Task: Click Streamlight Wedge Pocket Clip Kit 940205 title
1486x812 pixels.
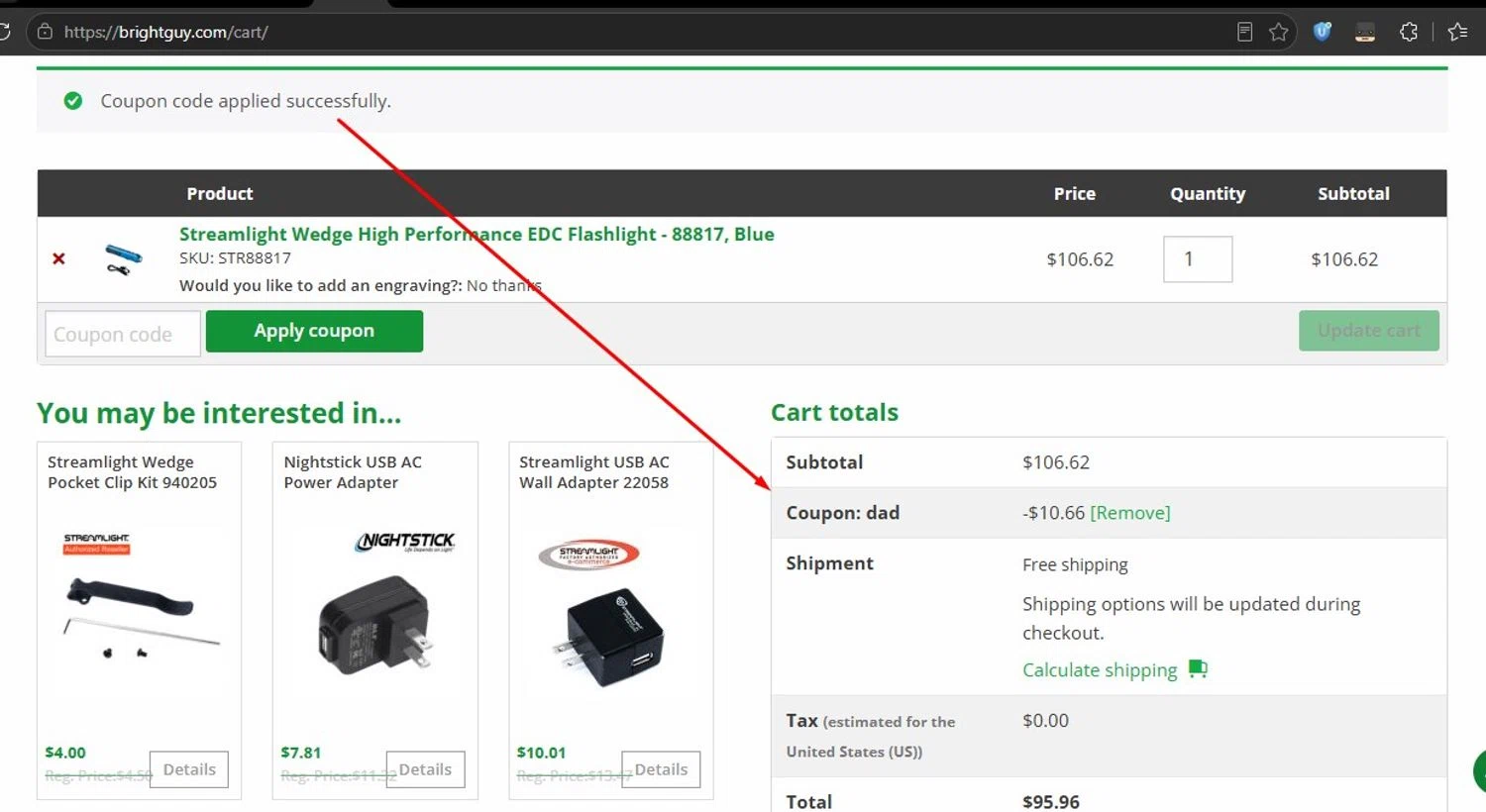Action: click(132, 472)
